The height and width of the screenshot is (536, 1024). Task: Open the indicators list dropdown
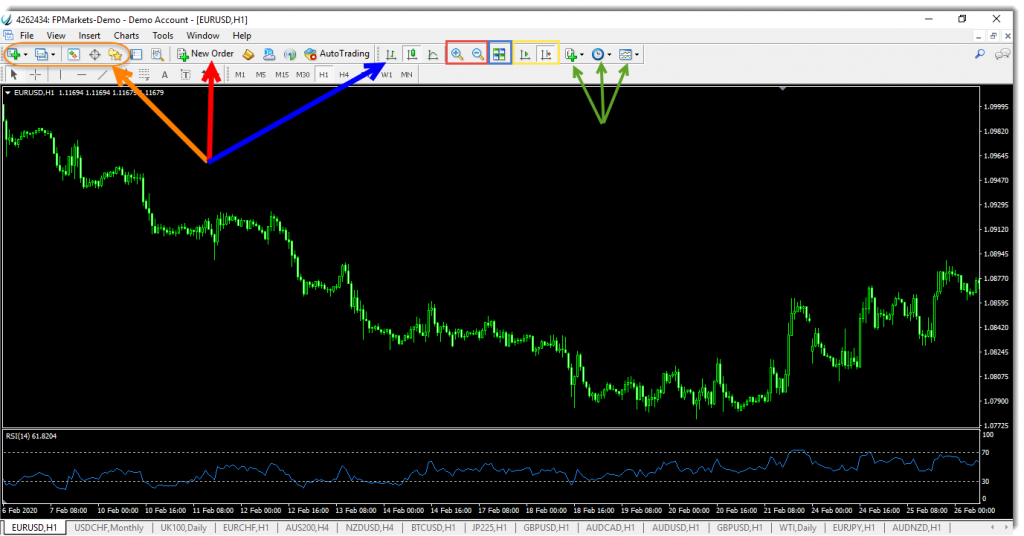point(573,55)
